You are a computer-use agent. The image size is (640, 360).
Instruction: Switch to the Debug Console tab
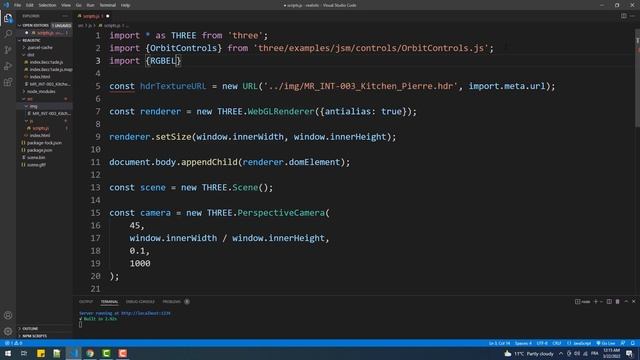(140, 302)
